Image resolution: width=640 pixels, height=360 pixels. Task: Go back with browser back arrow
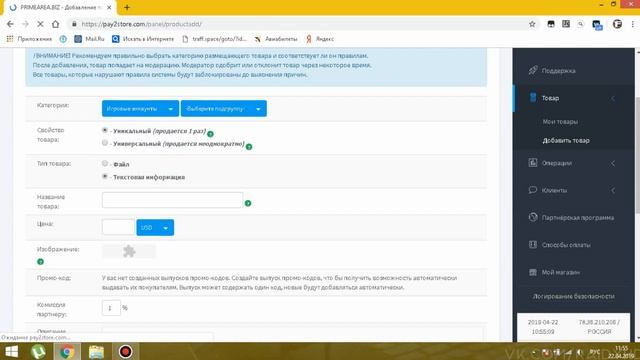click(10, 24)
